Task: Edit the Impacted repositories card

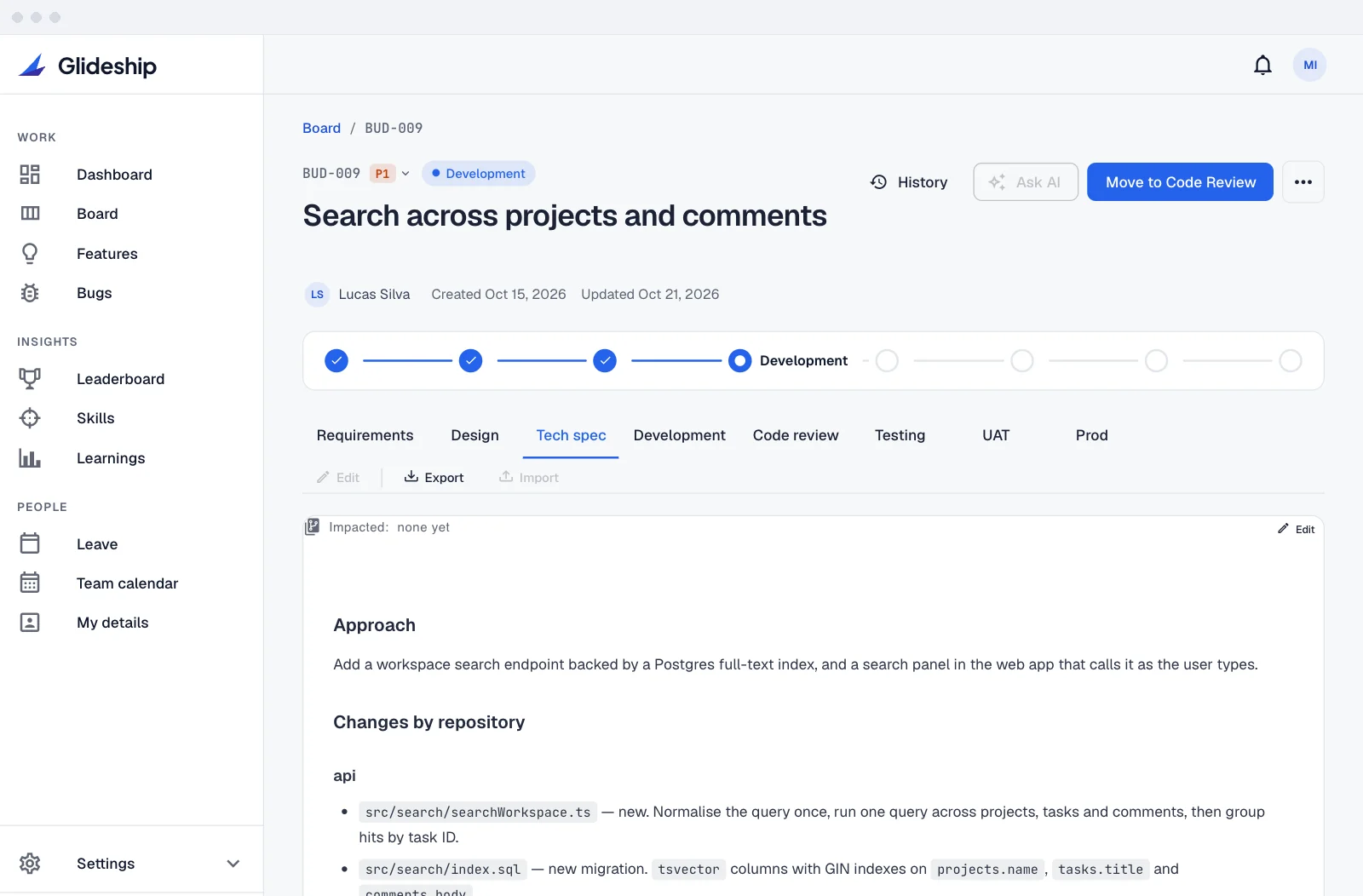Action: [1296, 529]
